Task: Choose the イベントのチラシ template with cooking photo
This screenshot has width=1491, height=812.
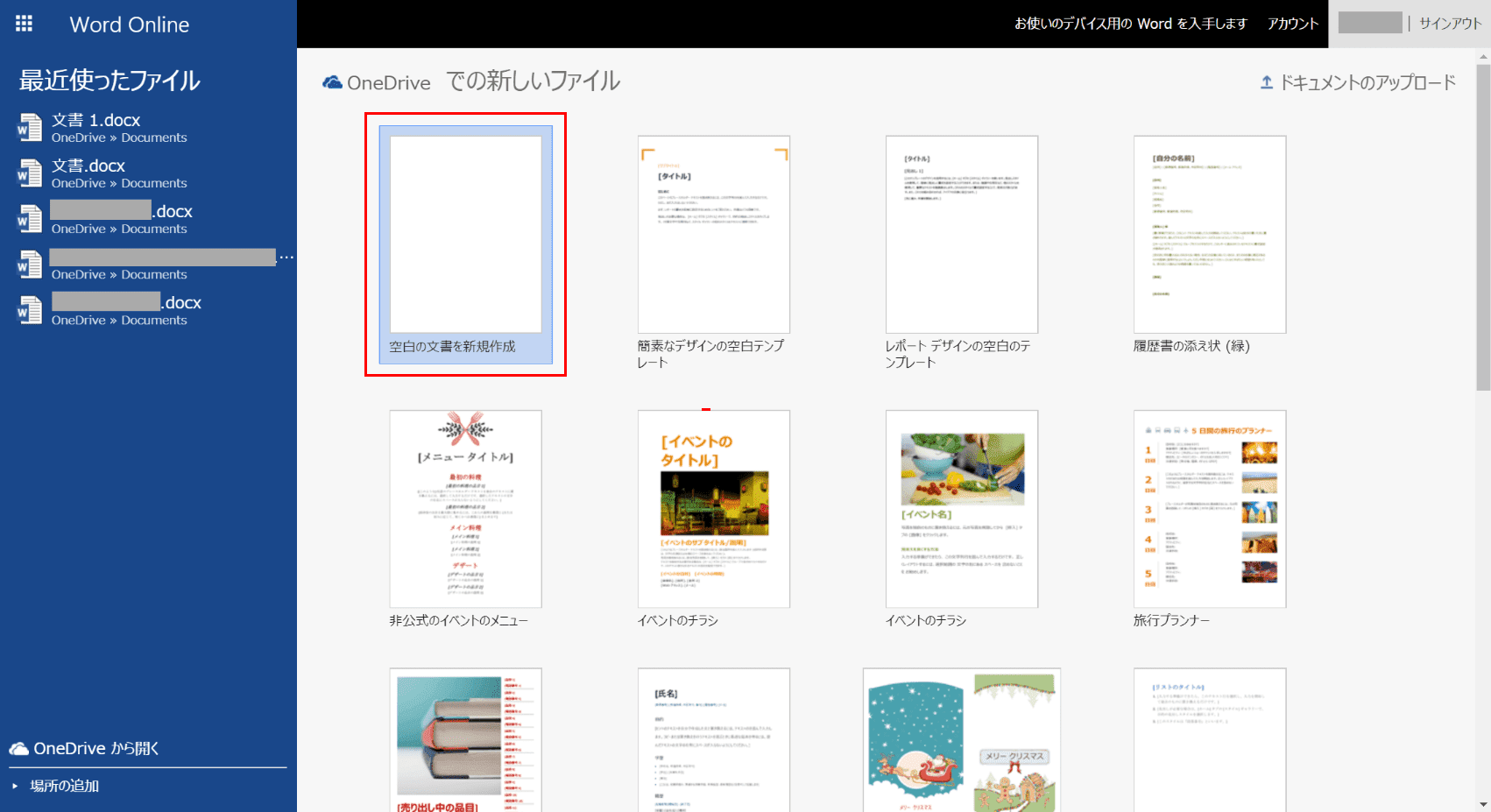Action: tap(962, 509)
